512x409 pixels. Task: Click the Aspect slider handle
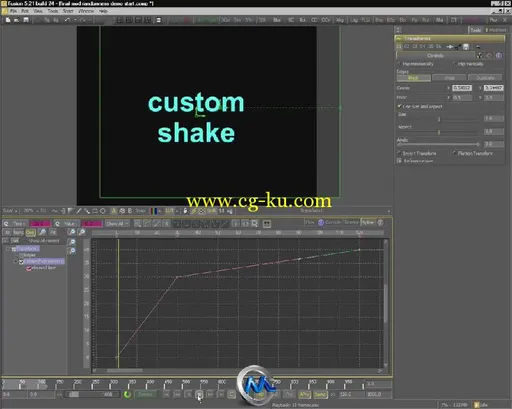pyautogui.click(x=439, y=132)
